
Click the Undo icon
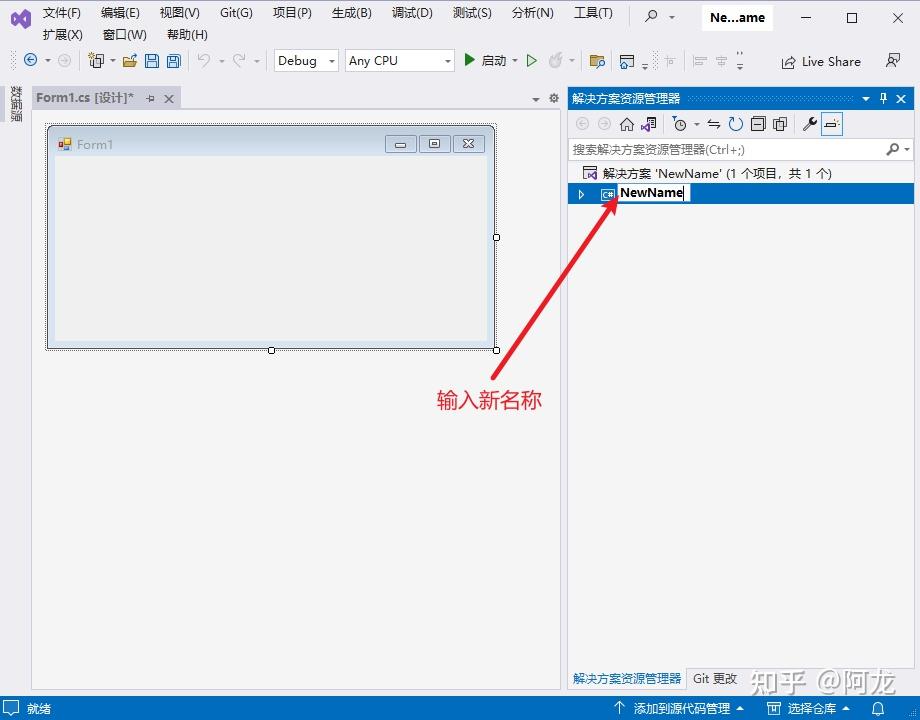pos(203,61)
